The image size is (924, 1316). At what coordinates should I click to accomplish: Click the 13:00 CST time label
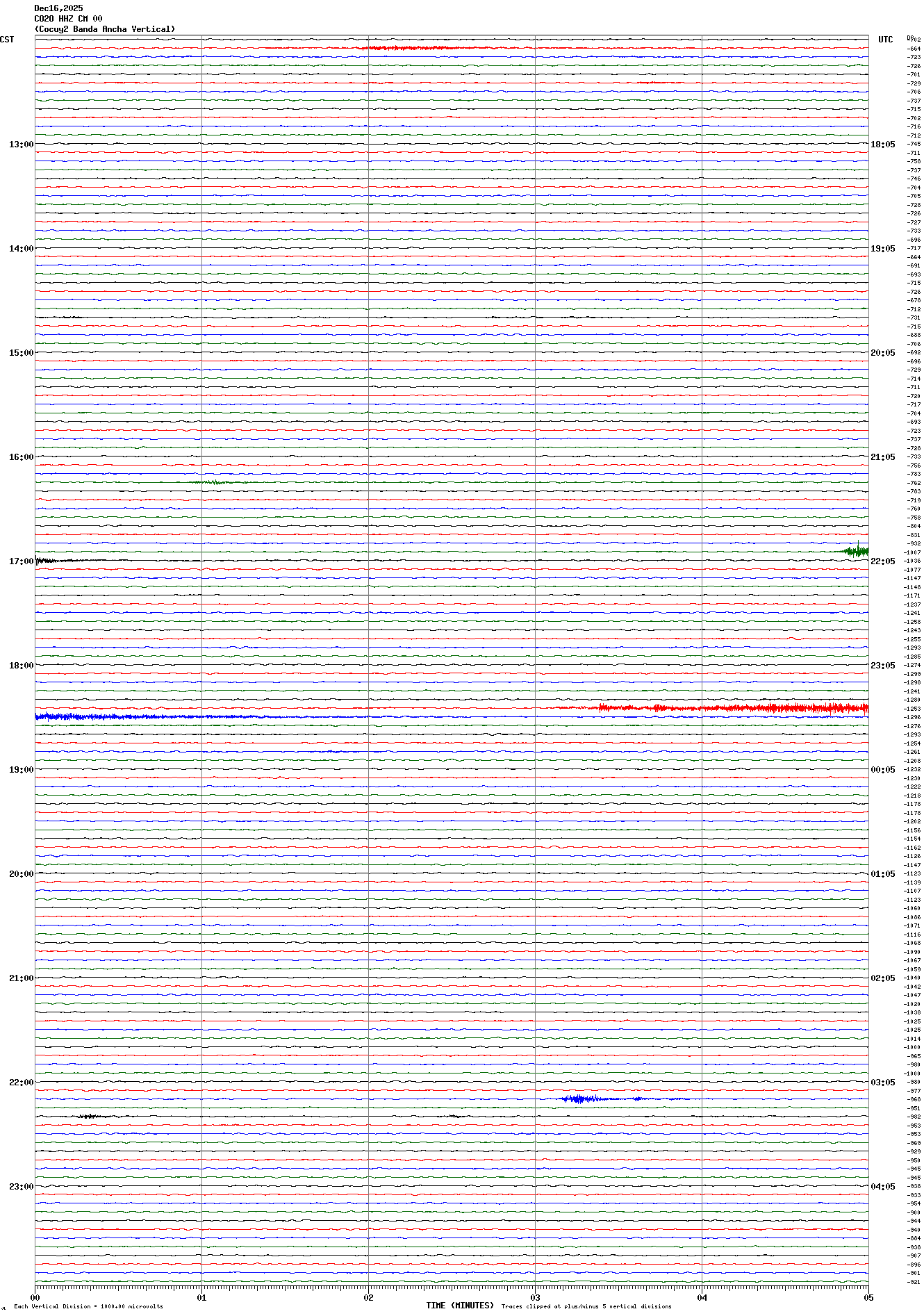[21, 145]
